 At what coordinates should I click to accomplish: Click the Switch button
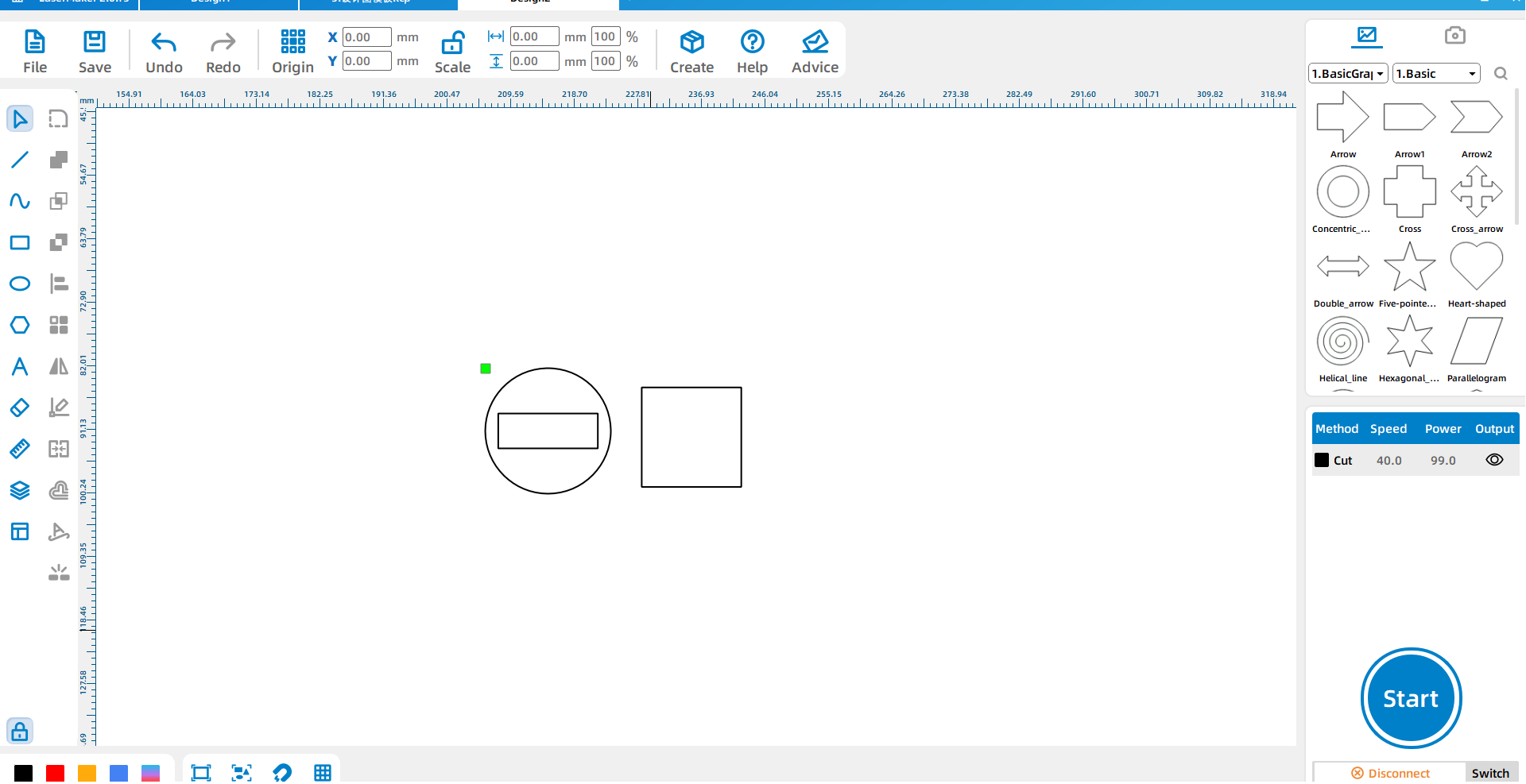tap(1490, 773)
